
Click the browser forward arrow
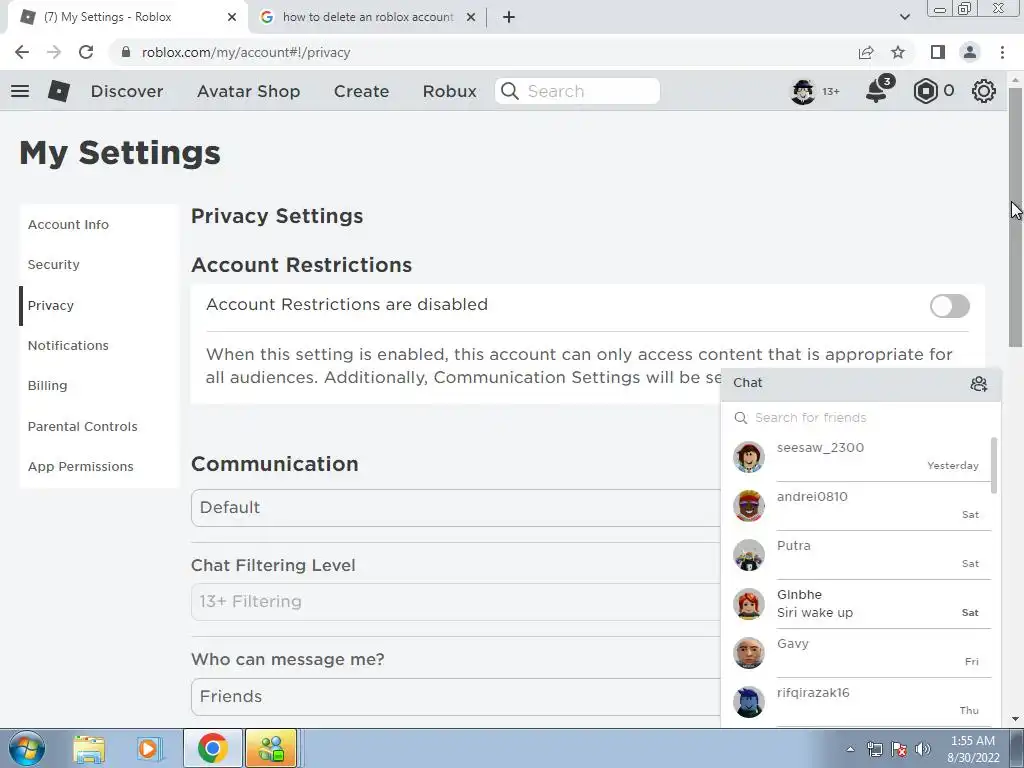54,52
